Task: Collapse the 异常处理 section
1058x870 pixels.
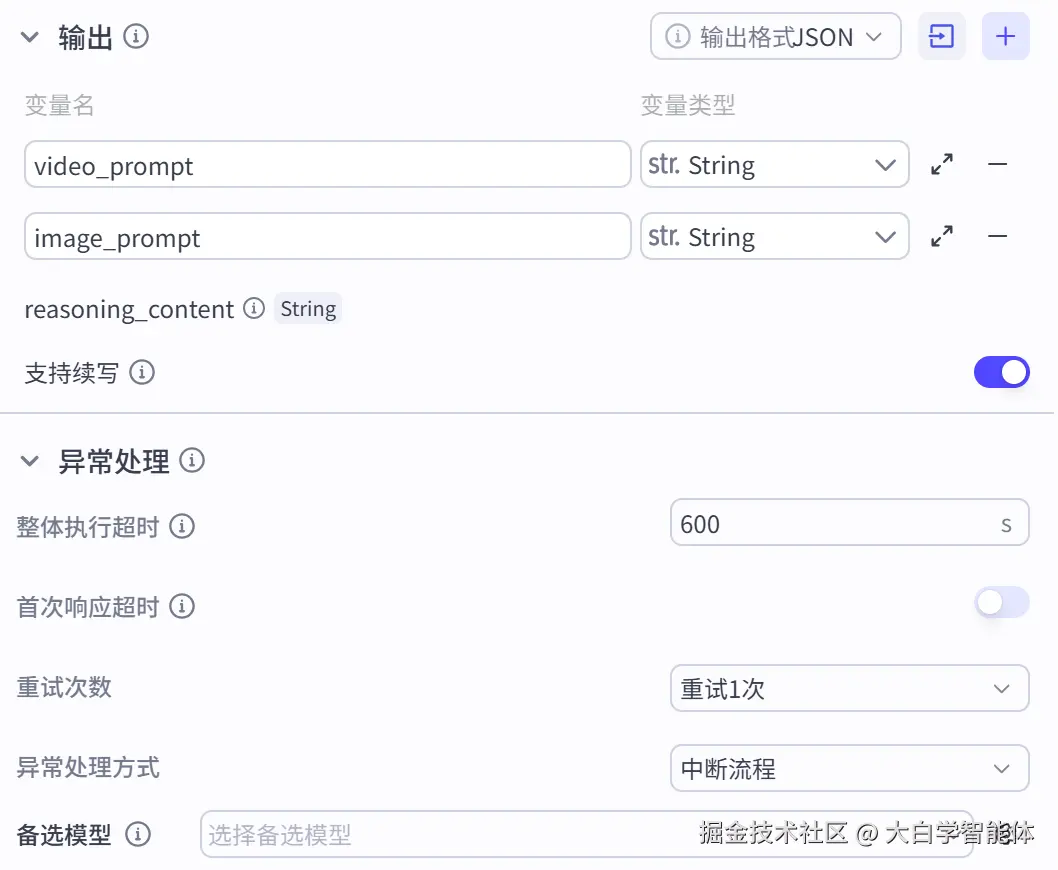Action: 30,462
